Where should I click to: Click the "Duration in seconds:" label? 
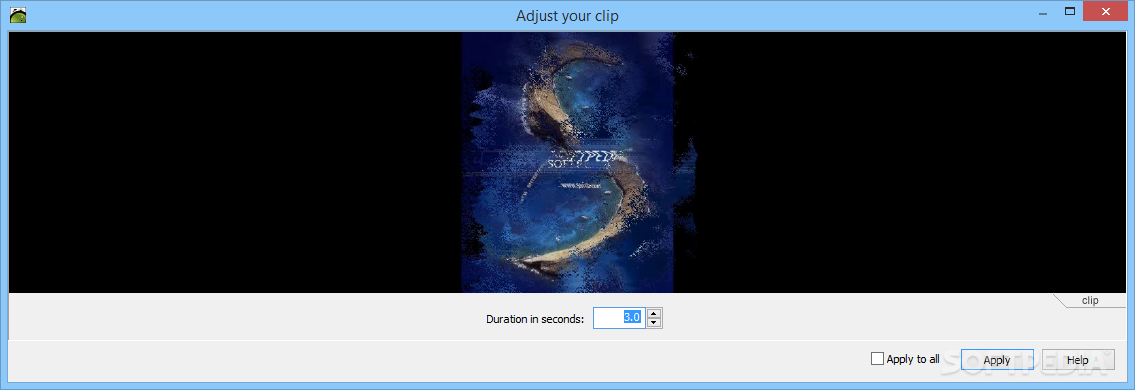[x=535, y=318]
